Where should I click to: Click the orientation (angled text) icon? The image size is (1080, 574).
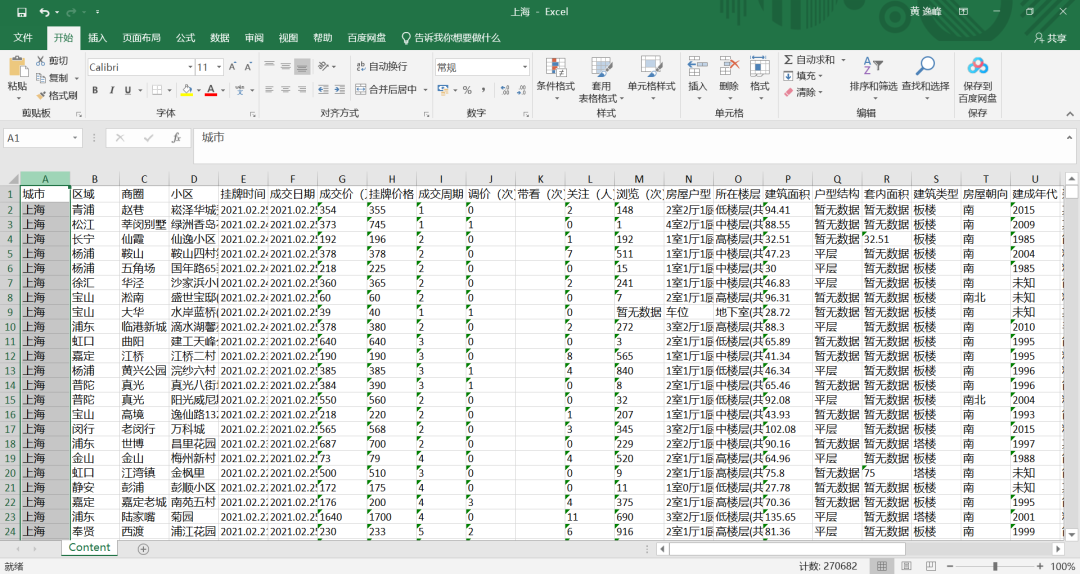323,66
